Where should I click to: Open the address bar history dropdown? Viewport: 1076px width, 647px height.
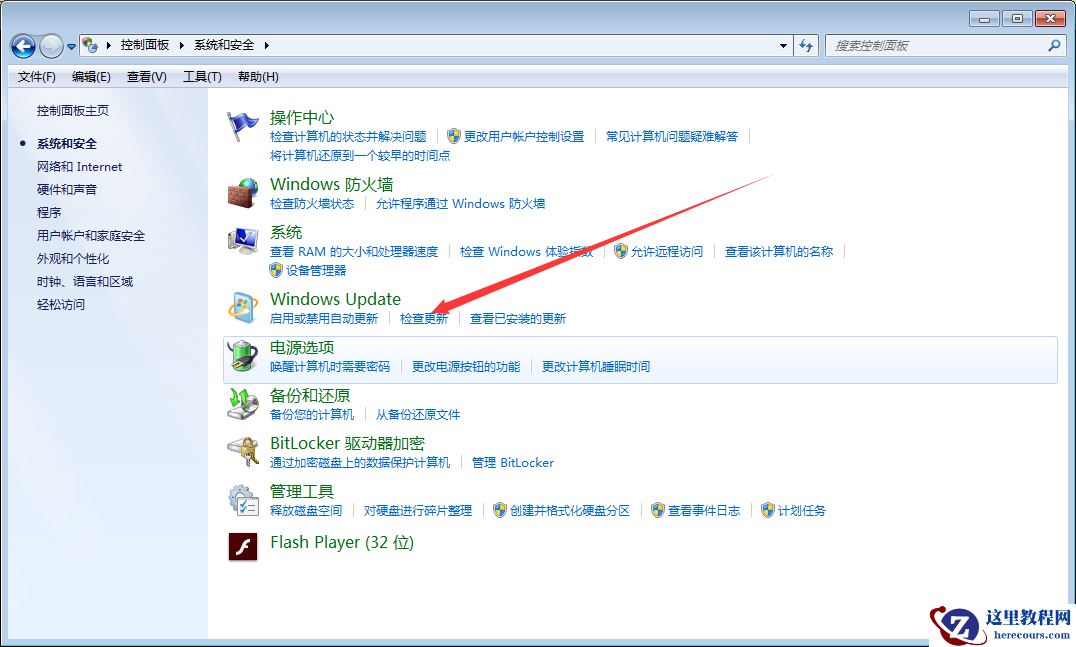point(784,45)
